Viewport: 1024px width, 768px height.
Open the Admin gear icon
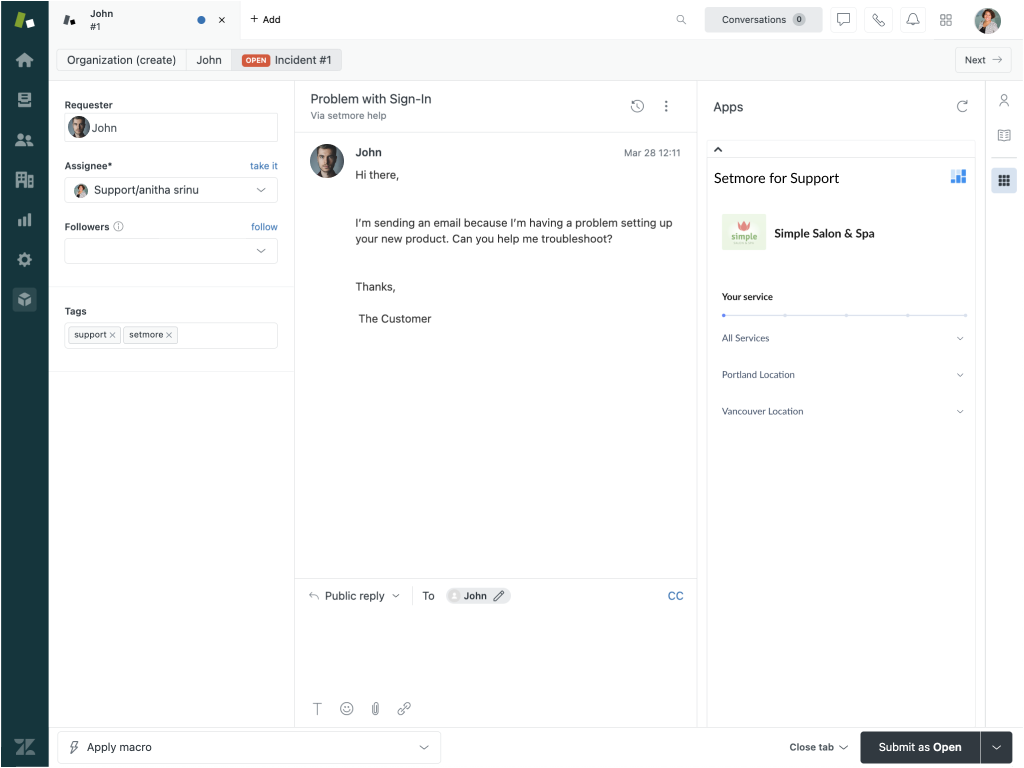point(24,259)
